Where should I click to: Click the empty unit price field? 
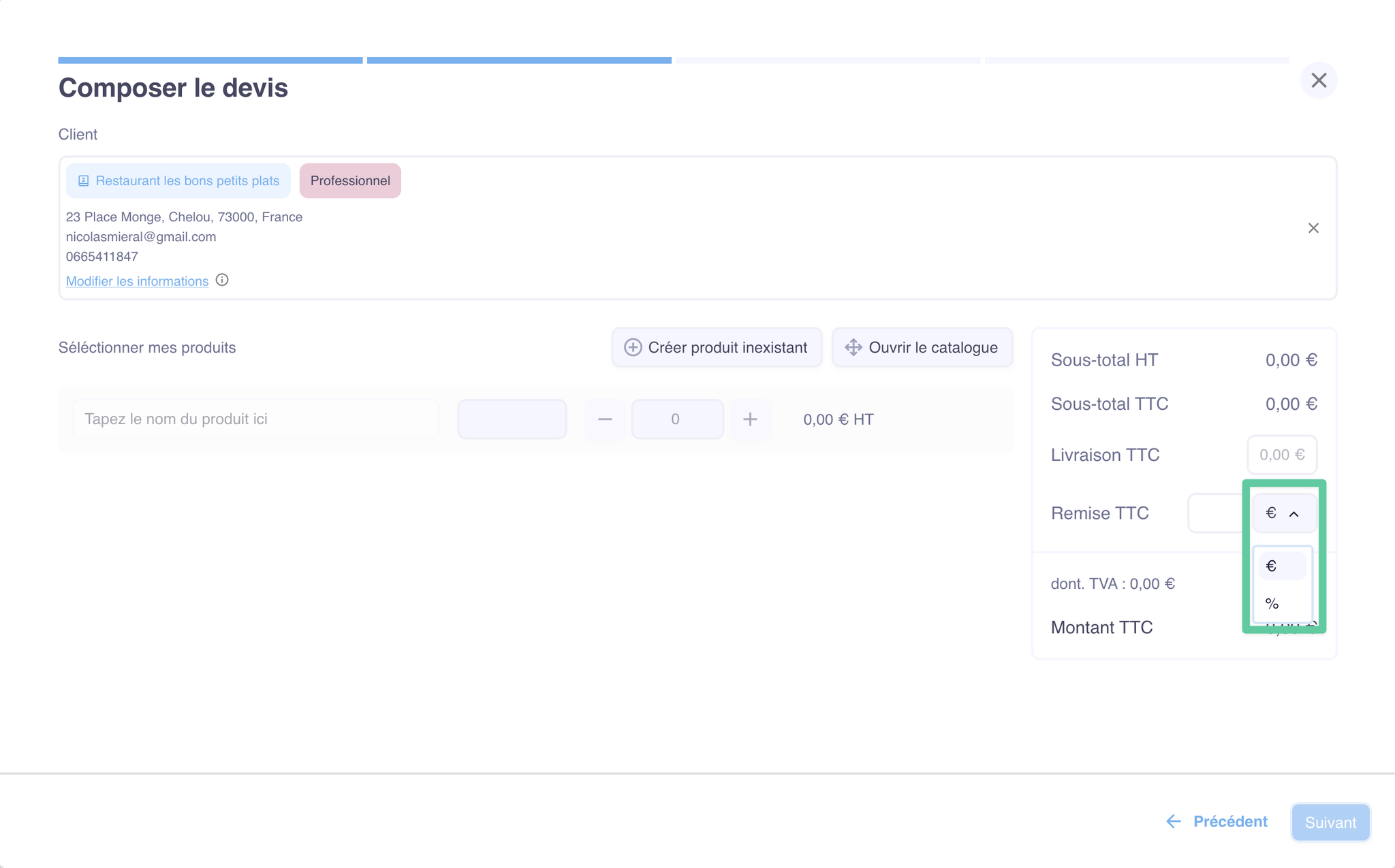[x=512, y=419]
